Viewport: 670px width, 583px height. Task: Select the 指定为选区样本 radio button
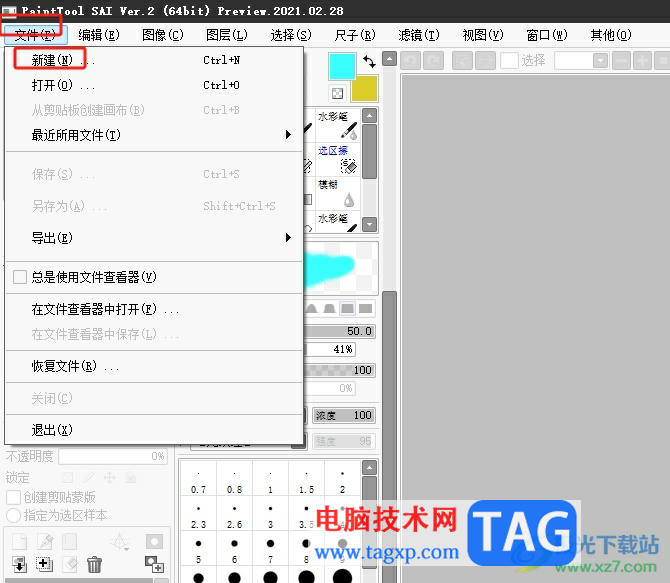[13, 515]
